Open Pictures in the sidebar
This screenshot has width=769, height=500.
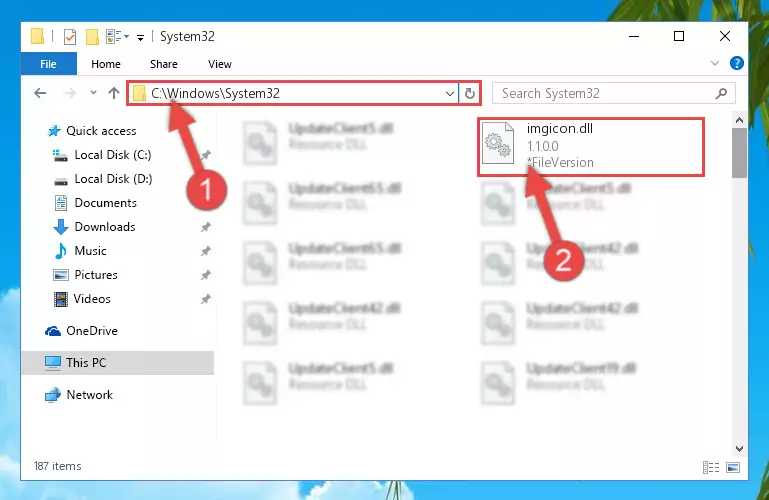pyautogui.click(x=96, y=275)
